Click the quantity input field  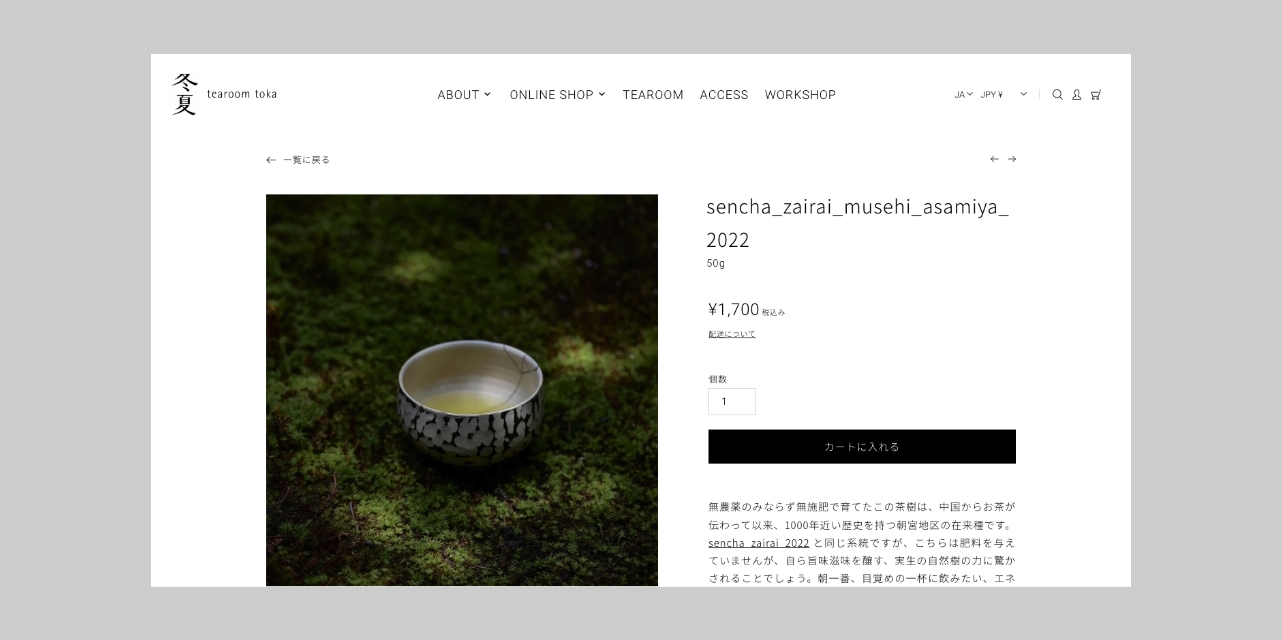(732, 401)
